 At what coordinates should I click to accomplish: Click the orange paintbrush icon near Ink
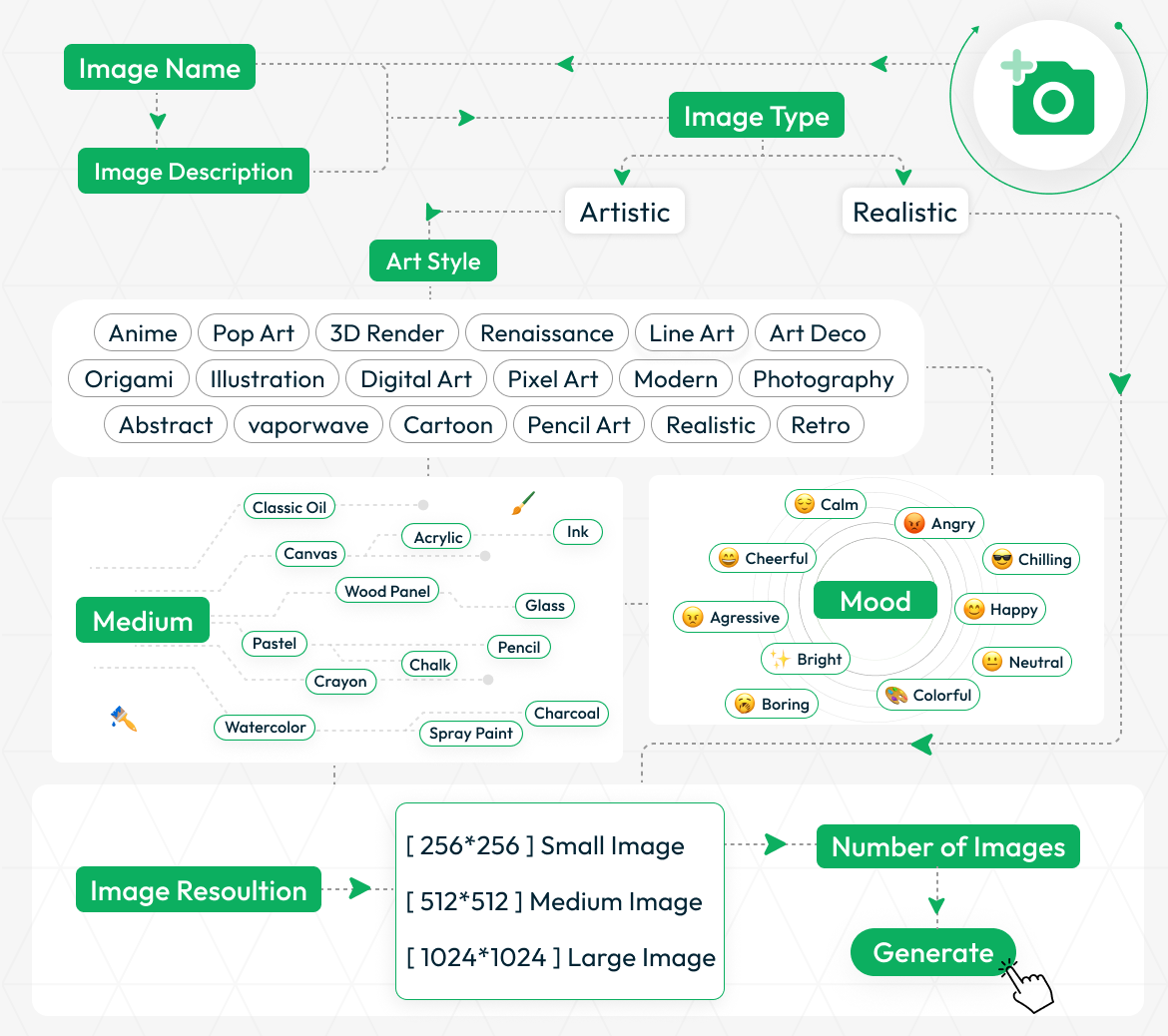524,503
